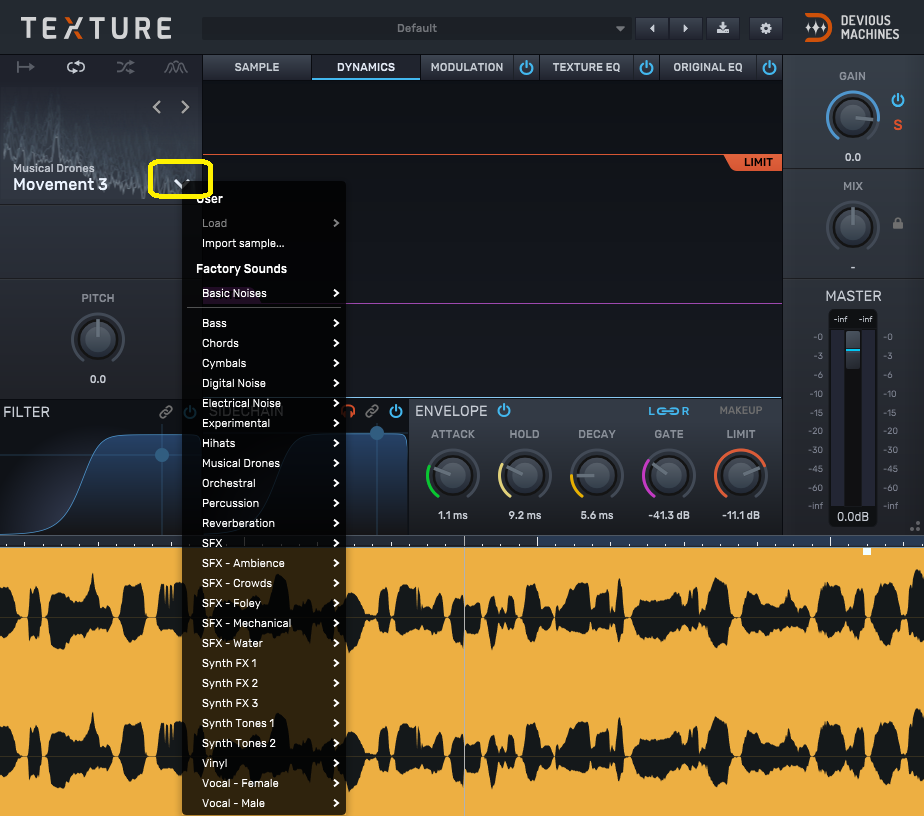Open the Hihats category
924x817 pixels.
[x=264, y=443]
